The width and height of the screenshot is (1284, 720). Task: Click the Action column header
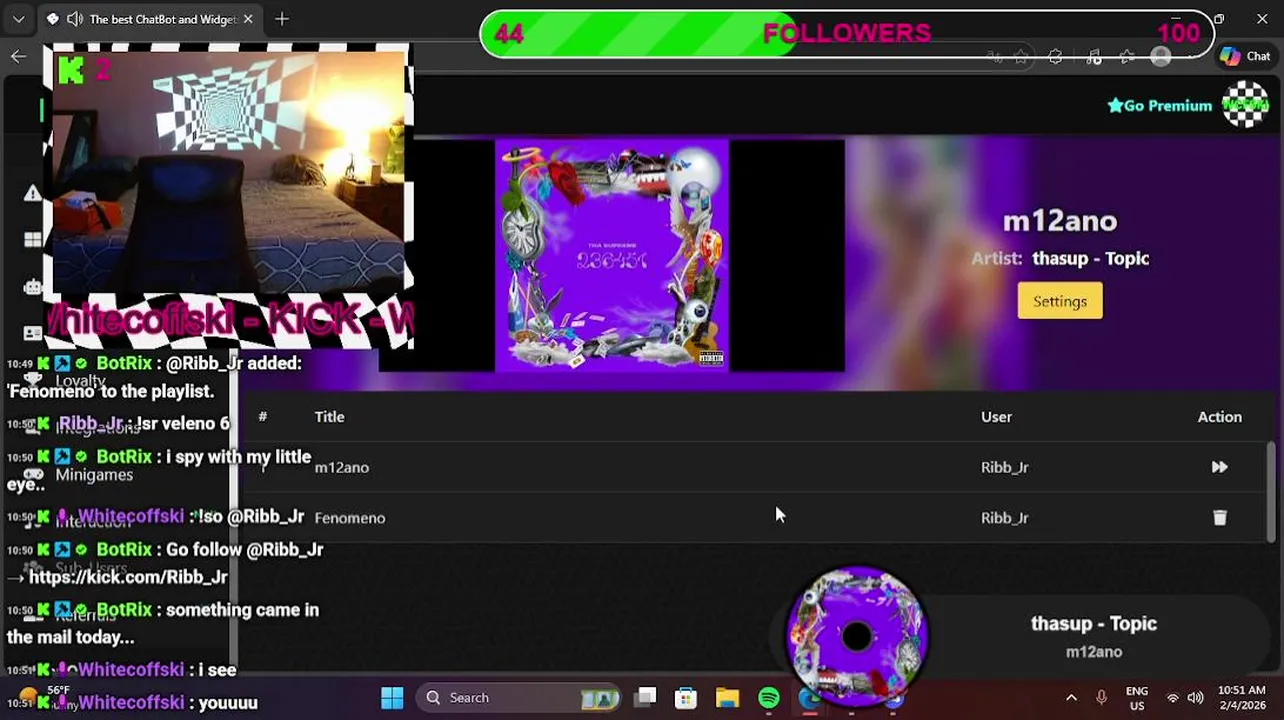(1220, 417)
